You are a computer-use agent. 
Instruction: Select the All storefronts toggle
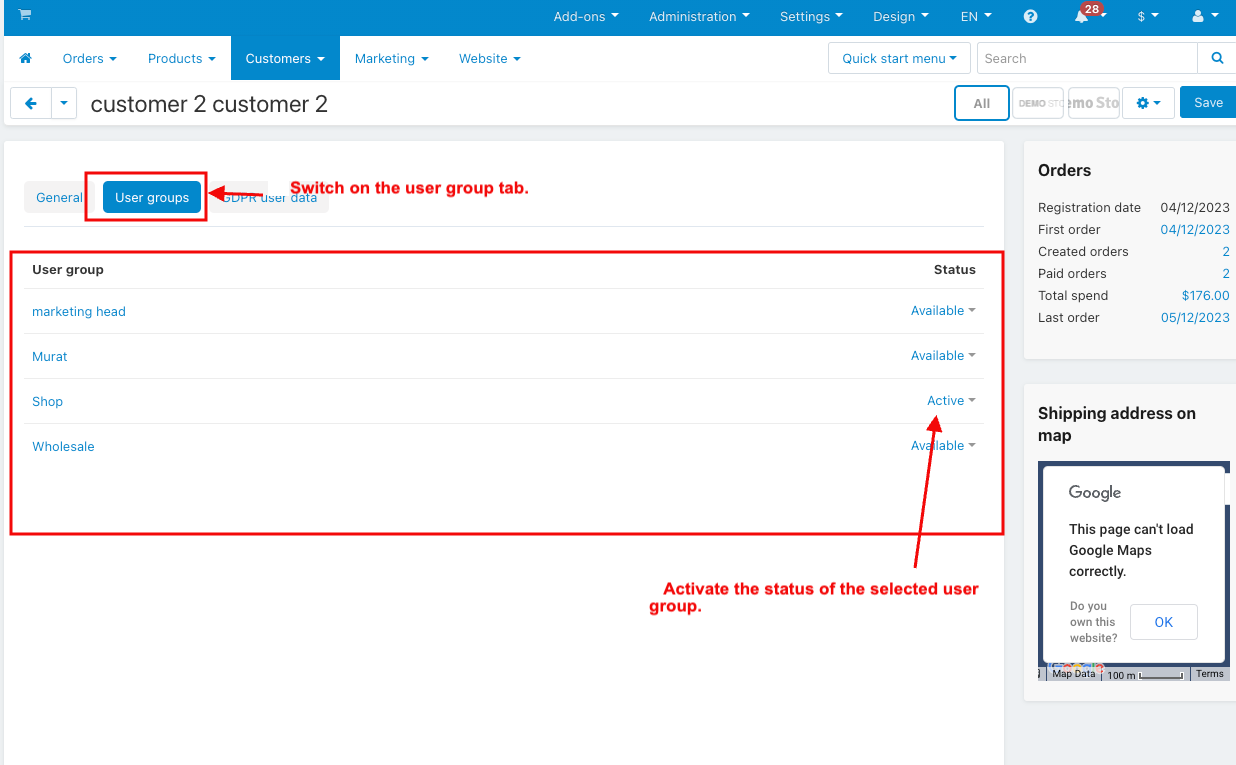[981, 103]
